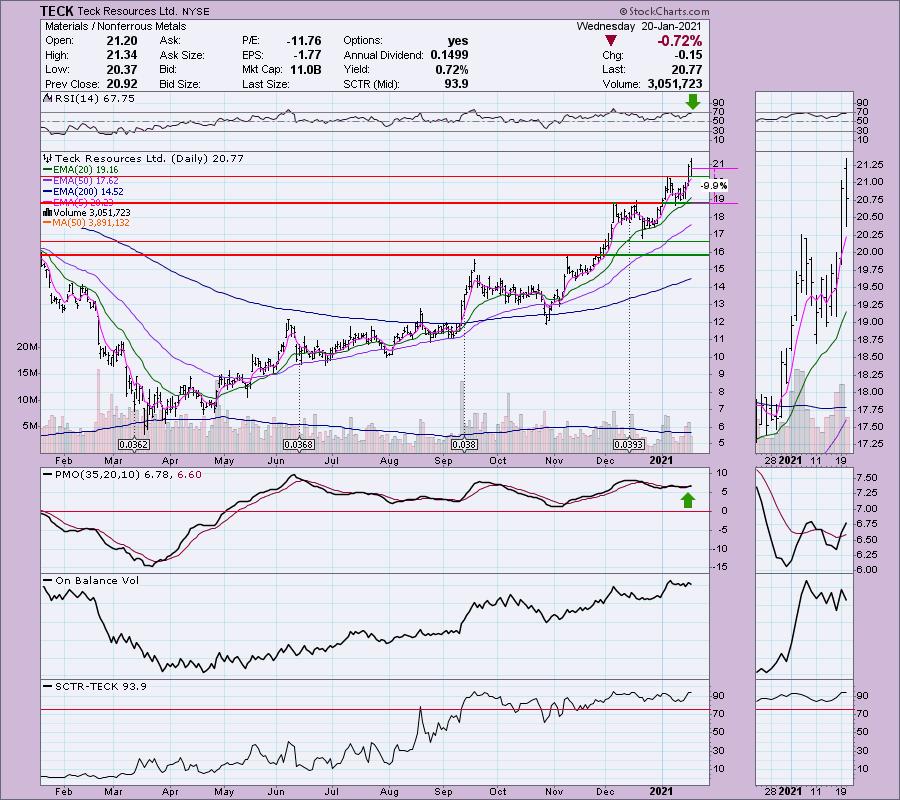Viewport: 900px width, 800px height.
Task: Click the Wednesday 20-Jan-2021 date
Action: 638,26
